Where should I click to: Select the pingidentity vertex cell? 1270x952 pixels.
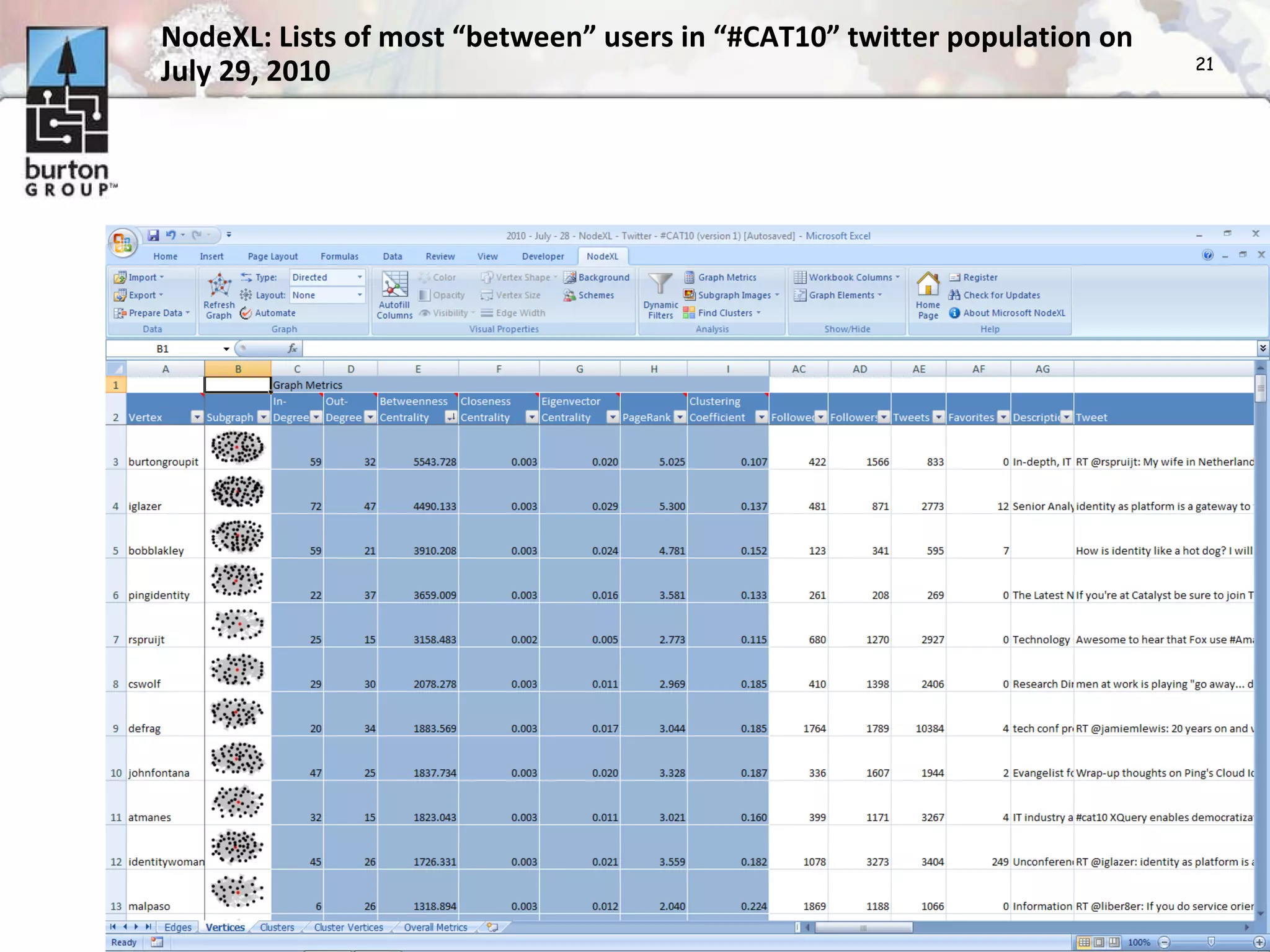pos(165,581)
